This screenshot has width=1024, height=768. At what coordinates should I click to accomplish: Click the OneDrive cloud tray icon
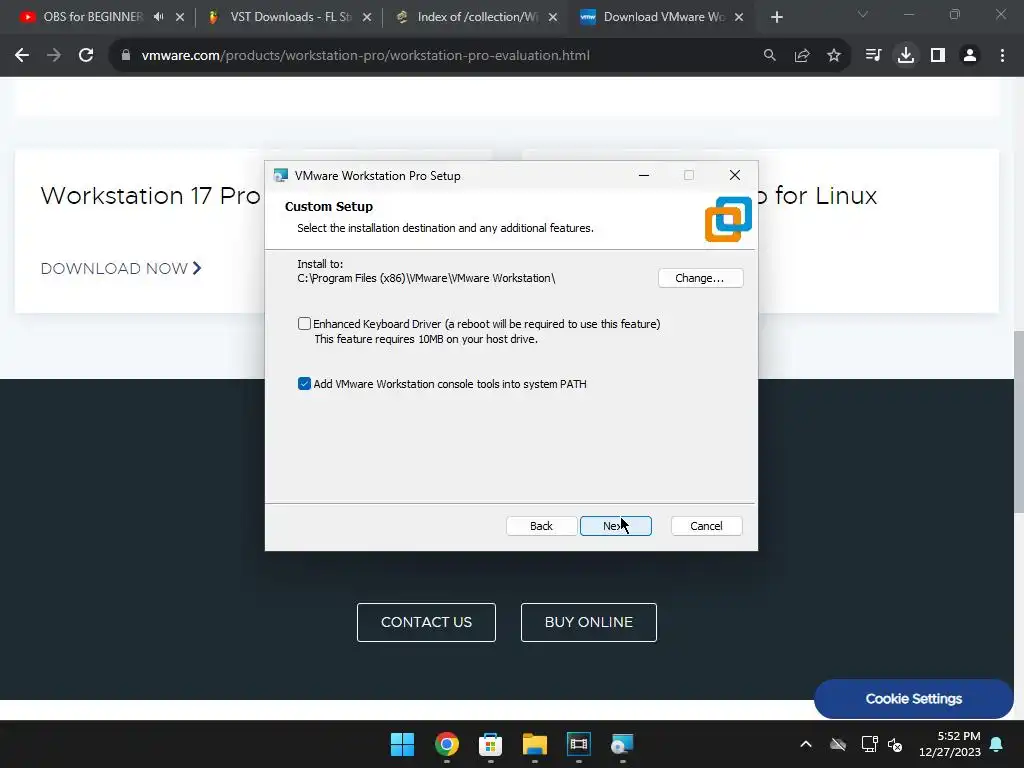pyautogui.click(x=838, y=744)
